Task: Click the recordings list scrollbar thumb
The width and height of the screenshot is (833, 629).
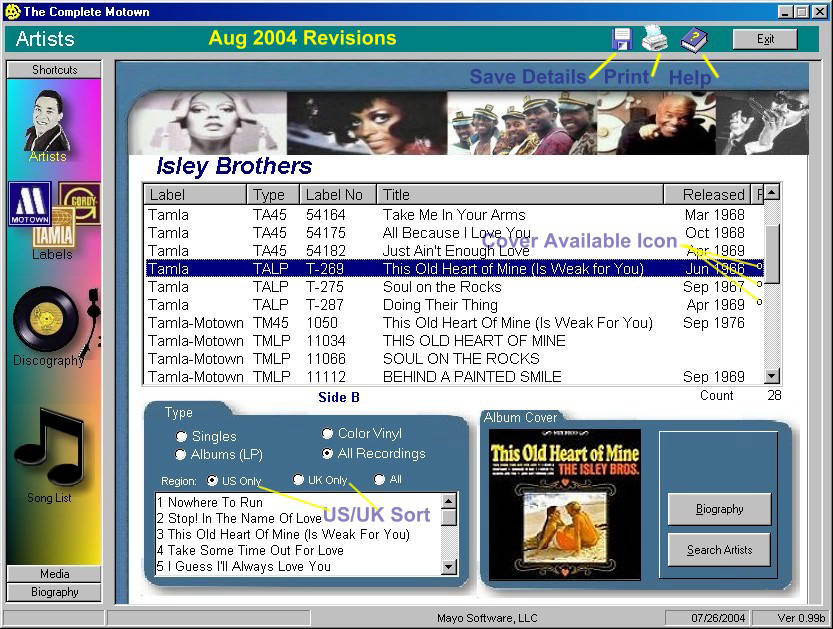Action: click(x=772, y=254)
